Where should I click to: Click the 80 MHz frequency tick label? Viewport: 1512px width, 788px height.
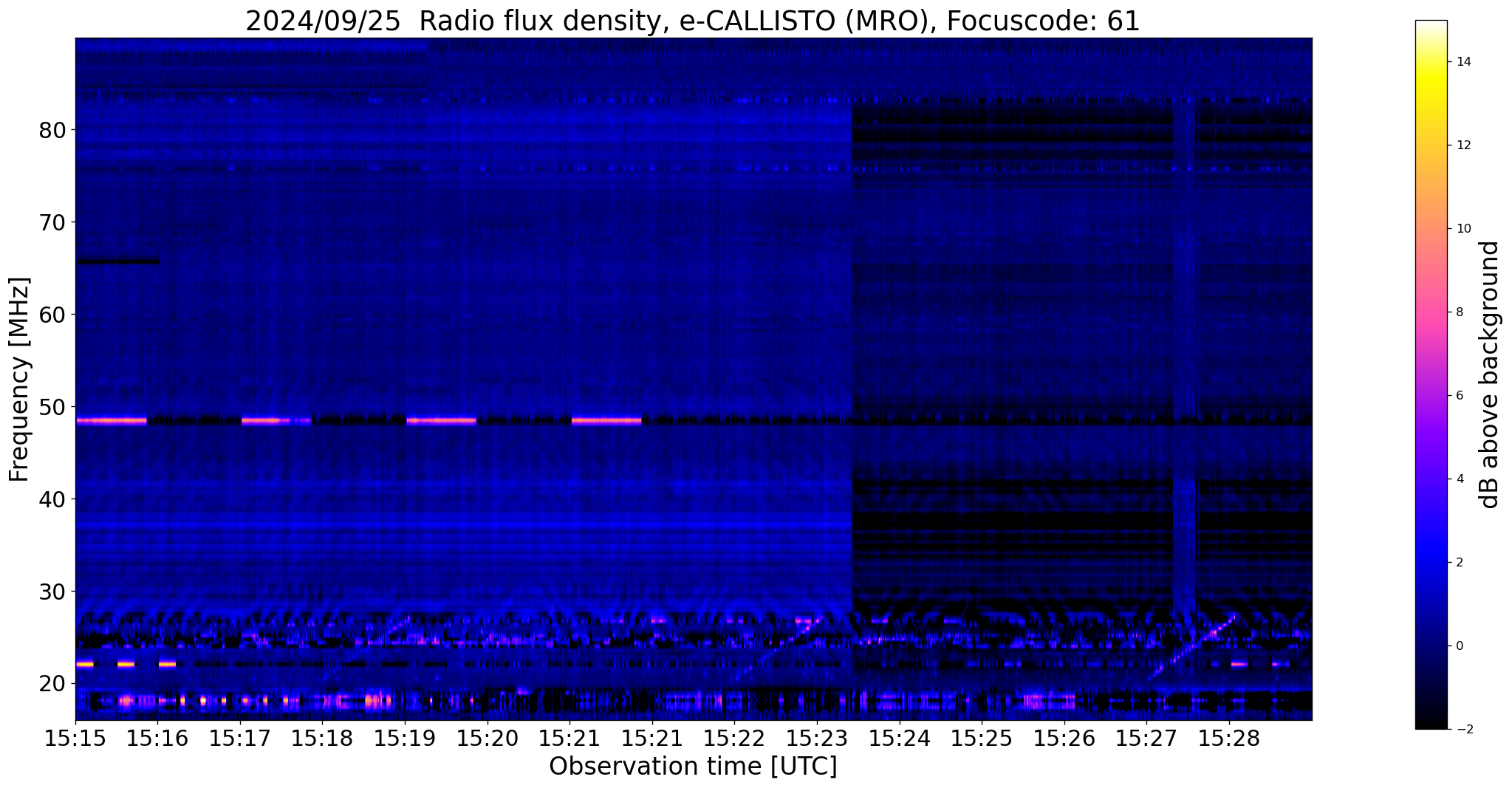52,130
